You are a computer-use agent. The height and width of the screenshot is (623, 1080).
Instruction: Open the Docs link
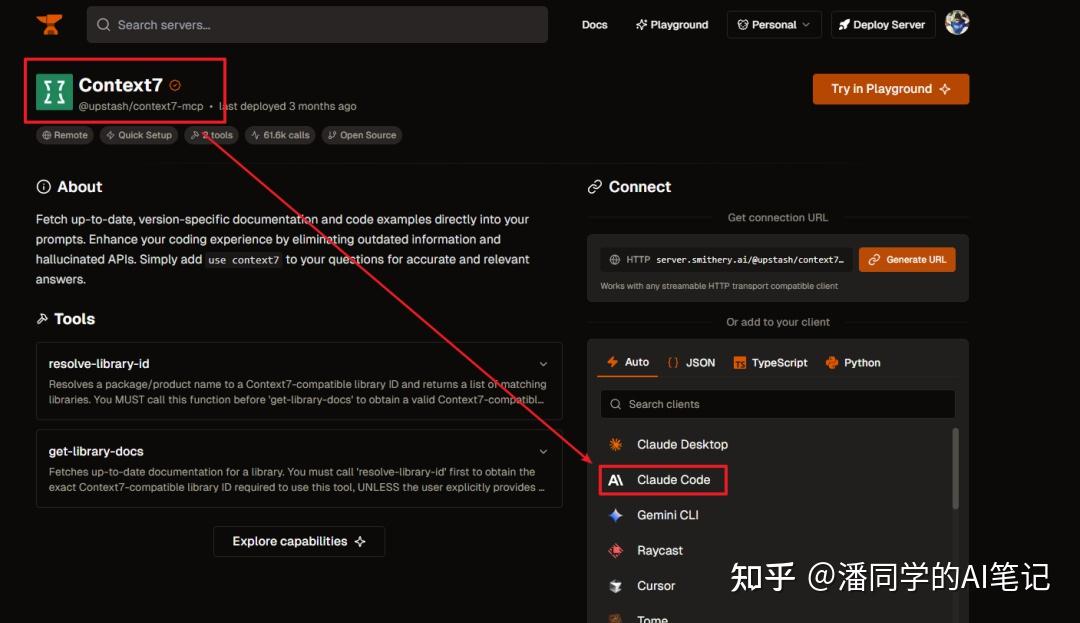click(594, 25)
